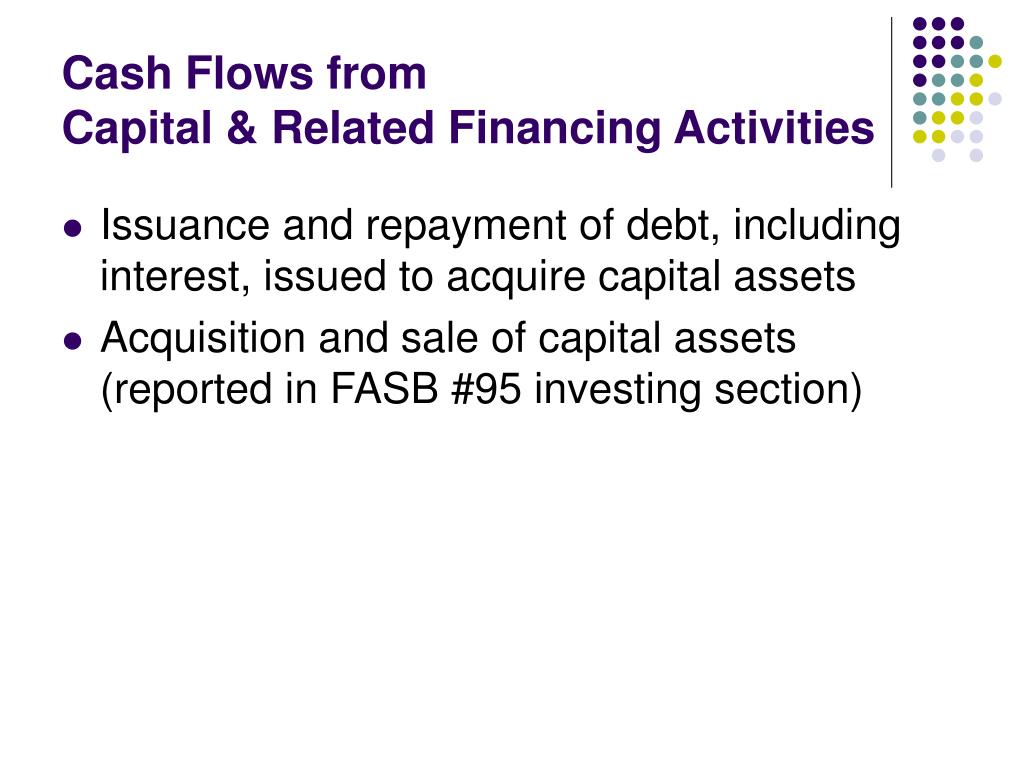Click the first bullet point marker

[x=73, y=229]
